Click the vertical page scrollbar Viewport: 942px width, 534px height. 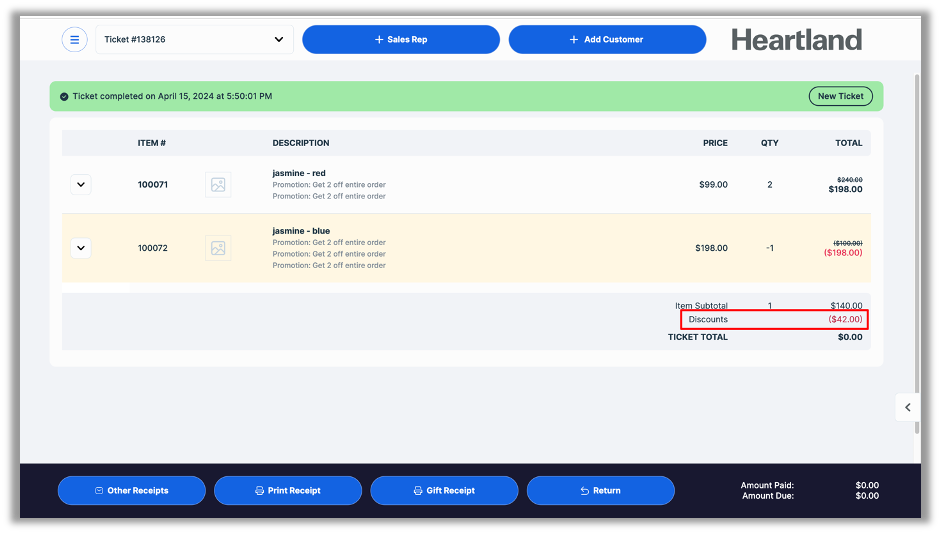pyautogui.click(x=917, y=230)
